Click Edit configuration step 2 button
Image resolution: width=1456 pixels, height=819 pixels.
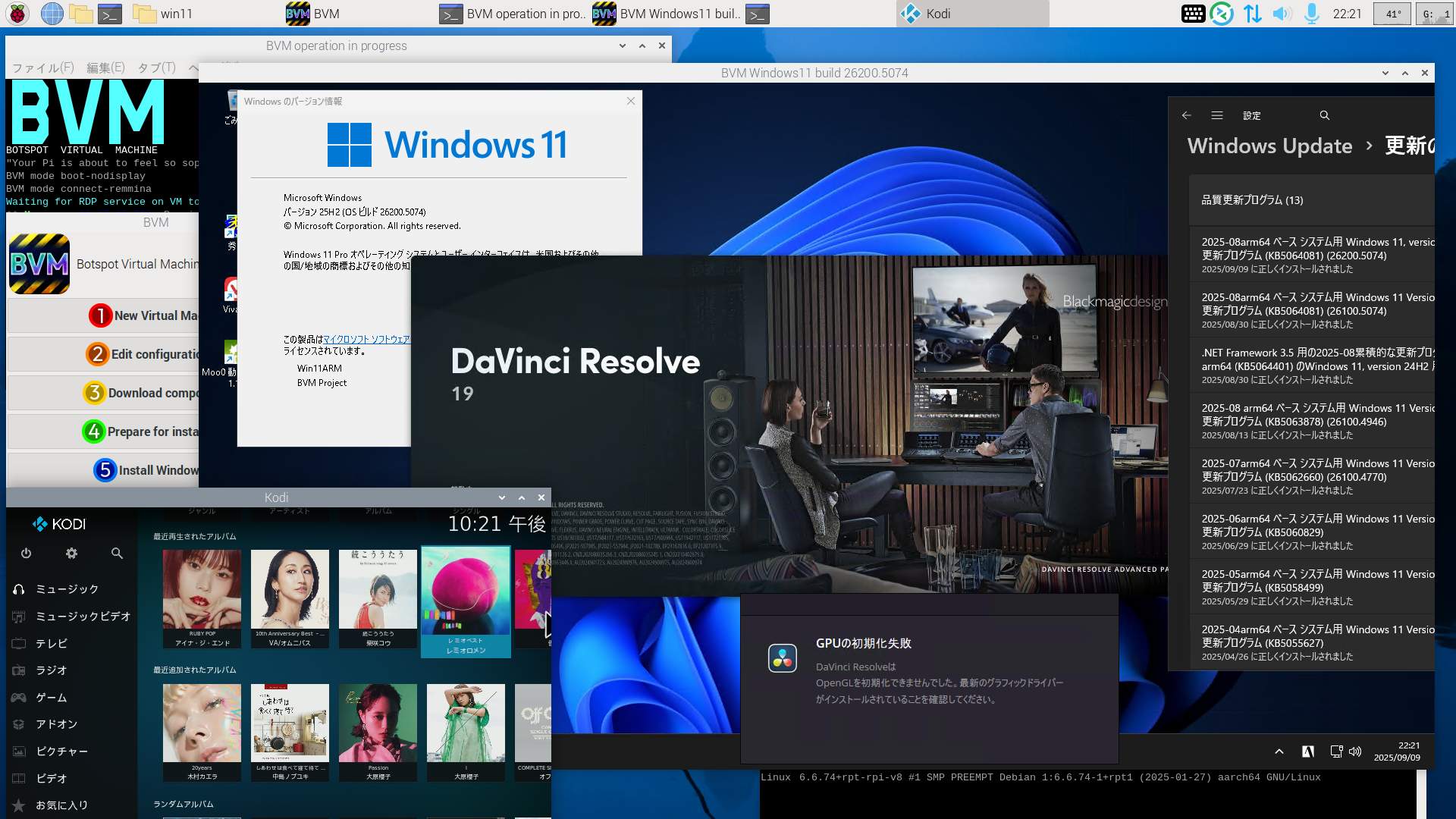[x=103, y=354]
